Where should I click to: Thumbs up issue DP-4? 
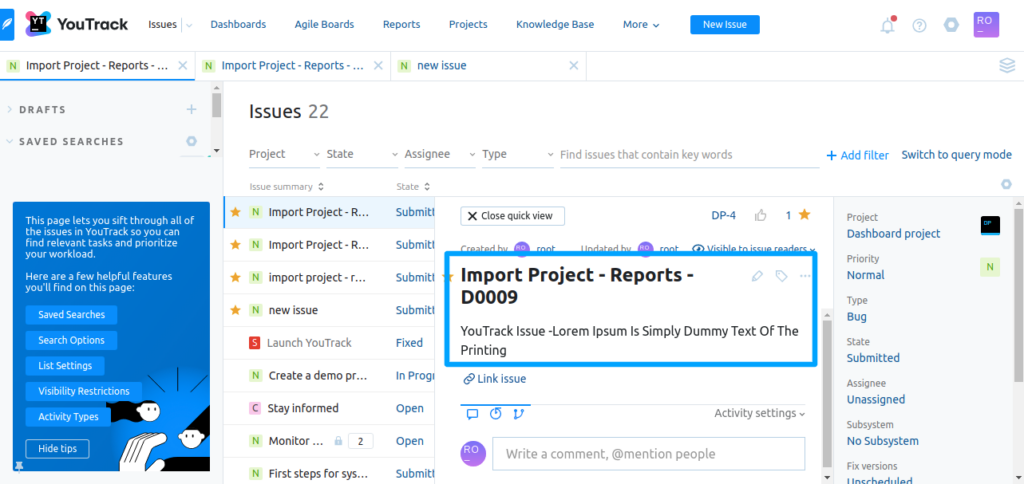pyautogui.click(x=761, y=215)
